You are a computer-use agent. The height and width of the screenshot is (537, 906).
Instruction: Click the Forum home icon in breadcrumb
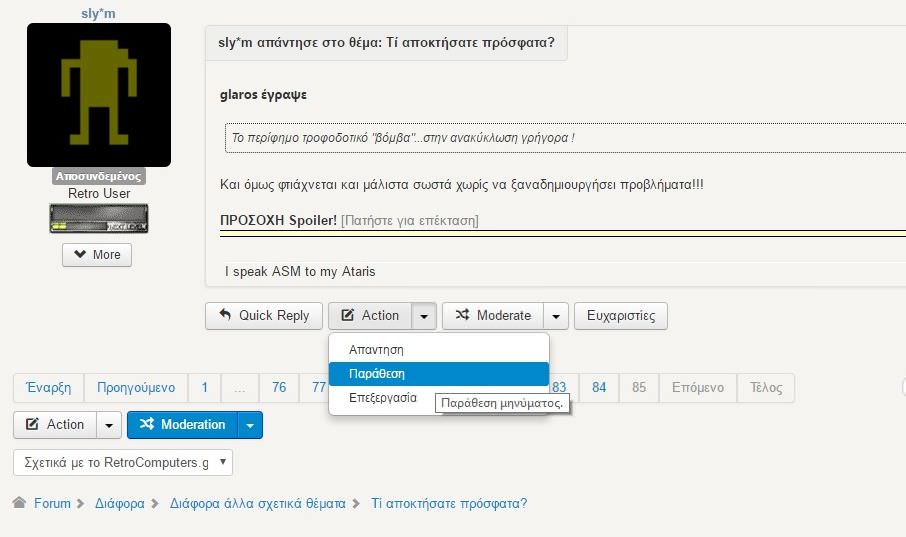point(19,503)
